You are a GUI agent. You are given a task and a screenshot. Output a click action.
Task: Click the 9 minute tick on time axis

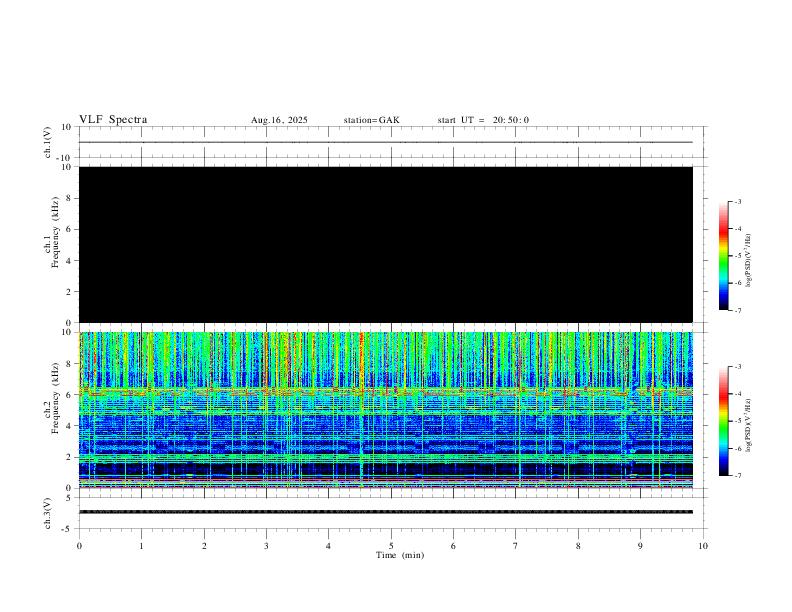tap(641, 546)
